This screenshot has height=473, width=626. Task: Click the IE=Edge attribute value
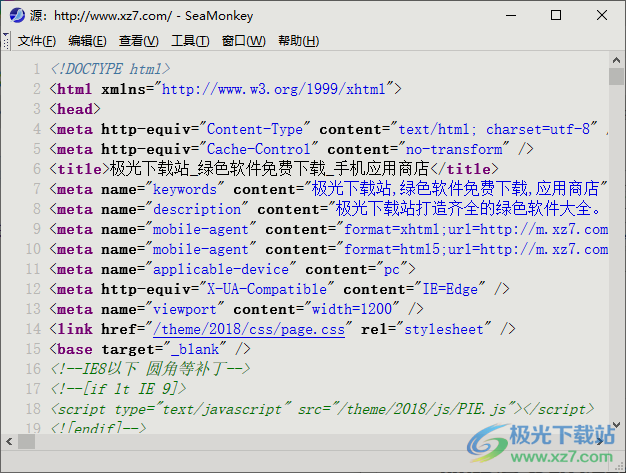(450, 289)
